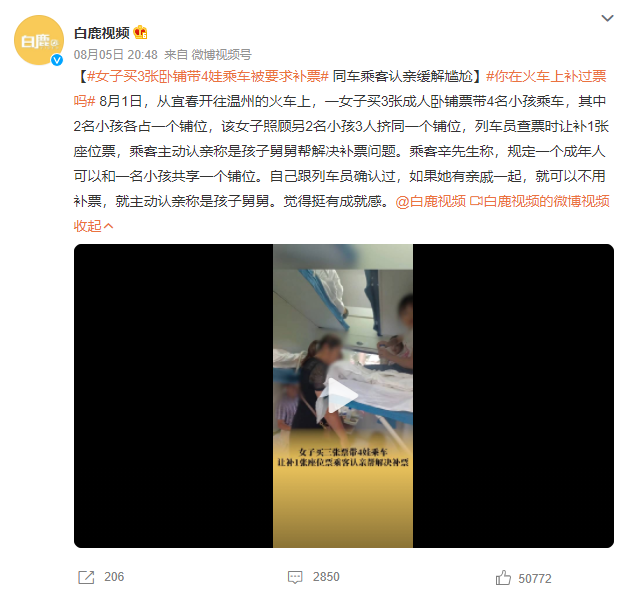Open the post options chevron menu
The width and height of the screenshot is (626, 590).
[x=607, y=18]
